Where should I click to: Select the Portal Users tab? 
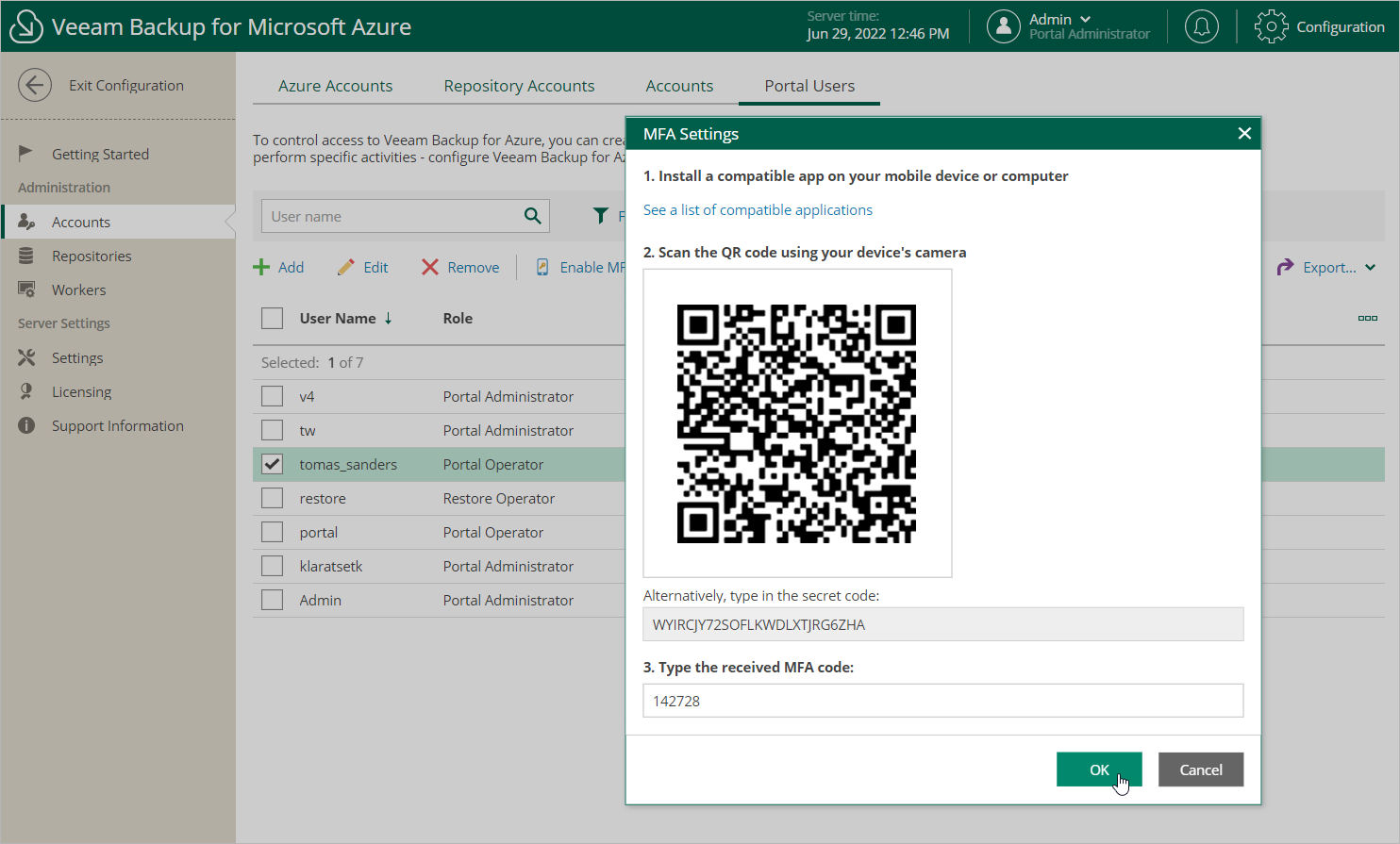809,86
